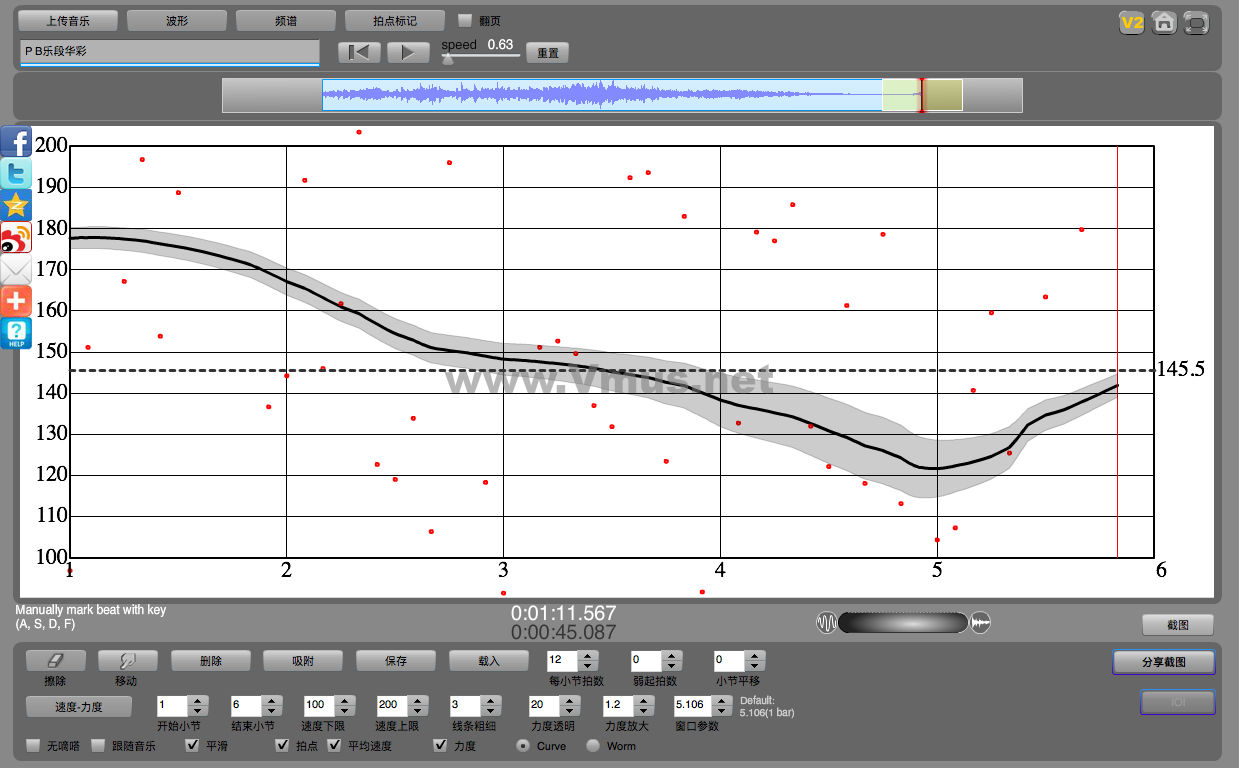Share via the Twitter icon
The width and height of the screenshot is (1239, 768).
pyautogui.click(x=16, y=174)
